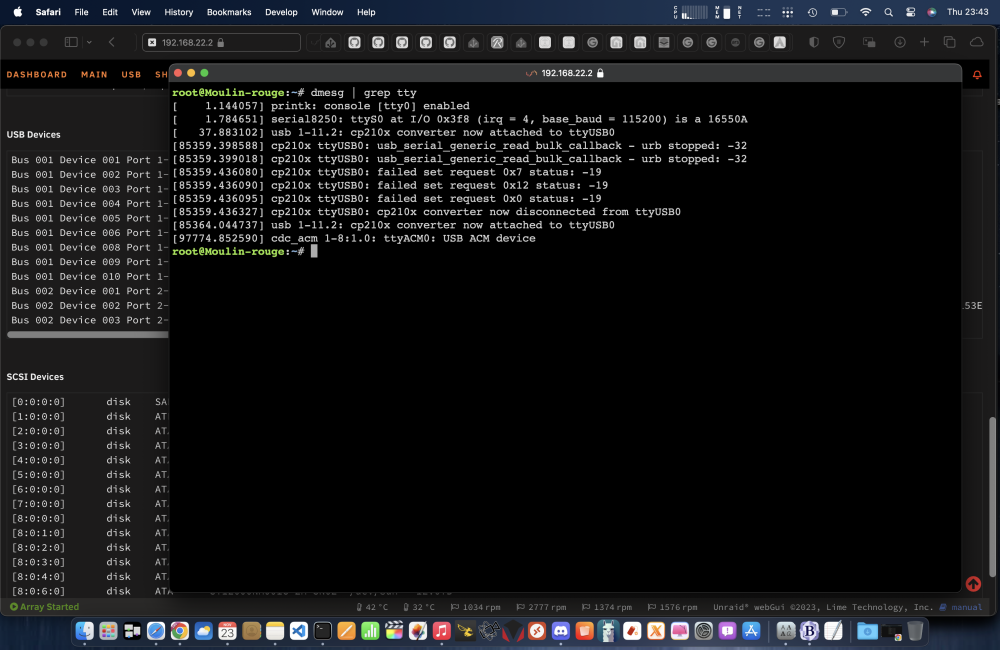1000x650 pixels.
Task: Open the View menu
Action: [141, 12]
